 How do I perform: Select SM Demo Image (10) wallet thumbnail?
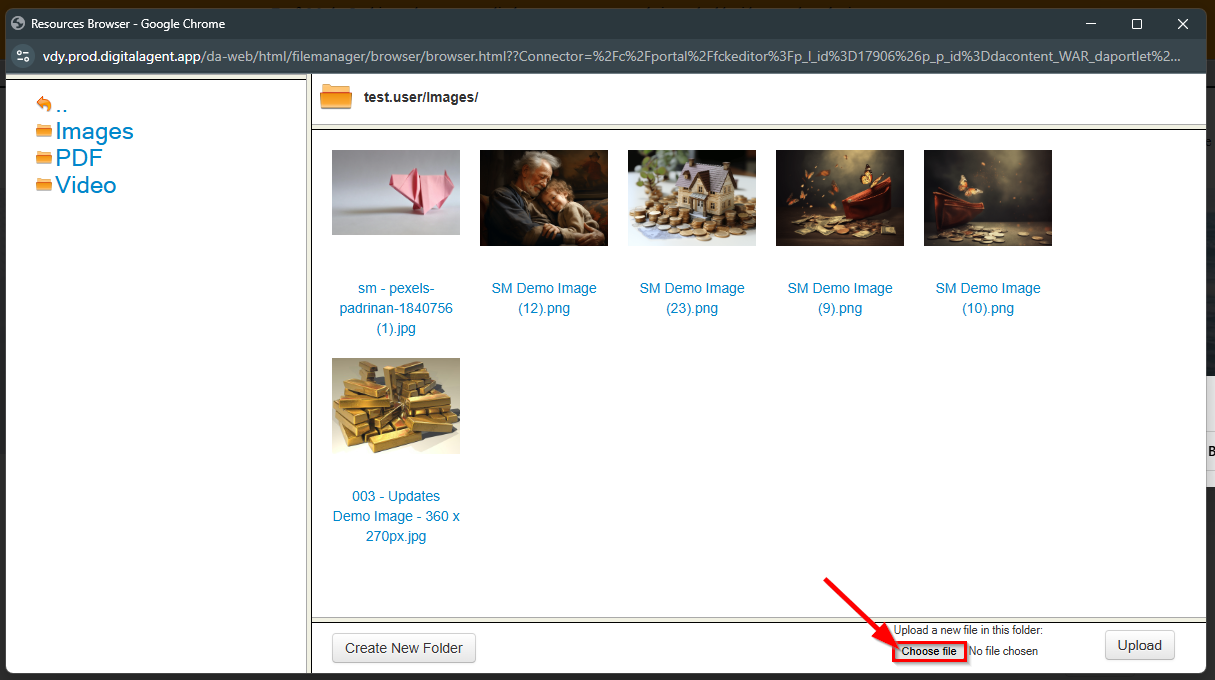point(988,198)
